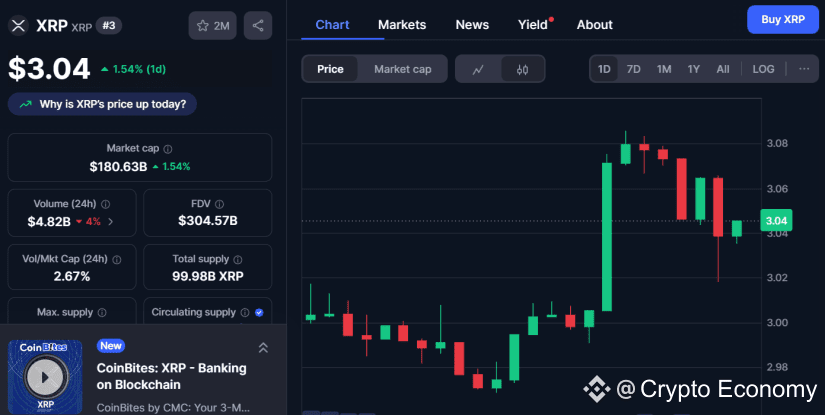Click the $304.57B FDV value
This screenshot has height=415, width=825.
pyautogui.click(x=208, y=221)
